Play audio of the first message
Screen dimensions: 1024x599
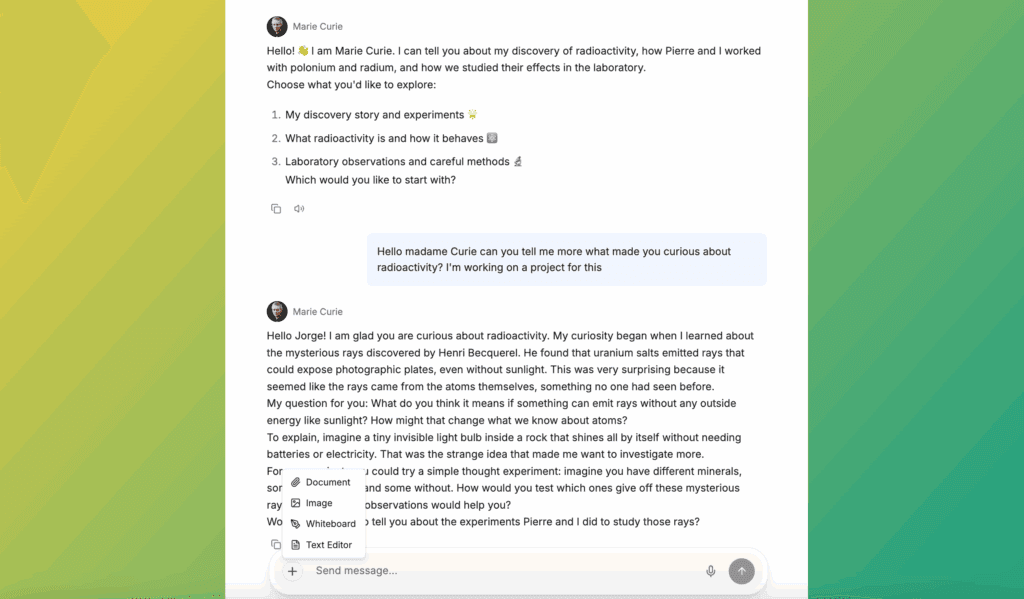point(299,209)
